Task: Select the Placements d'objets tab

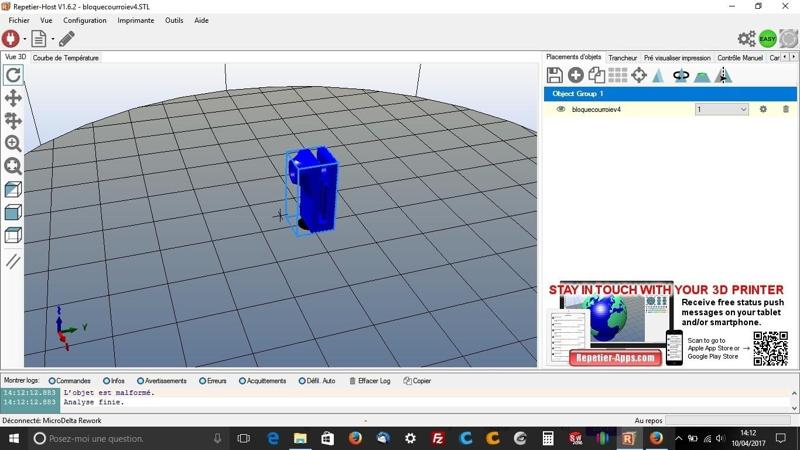Action: pyautogui.click(x=573, y=57)
